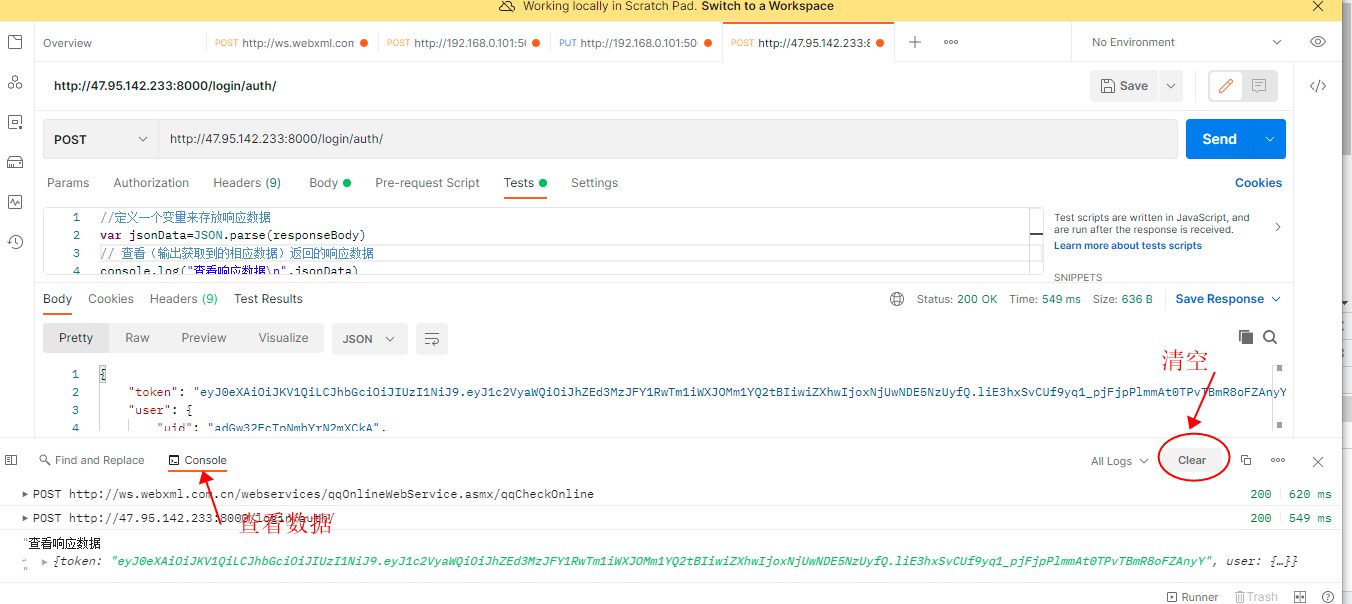Viewport: 1352px width, 604px height.
Task: Expand the logged token object
Action: 44,562
